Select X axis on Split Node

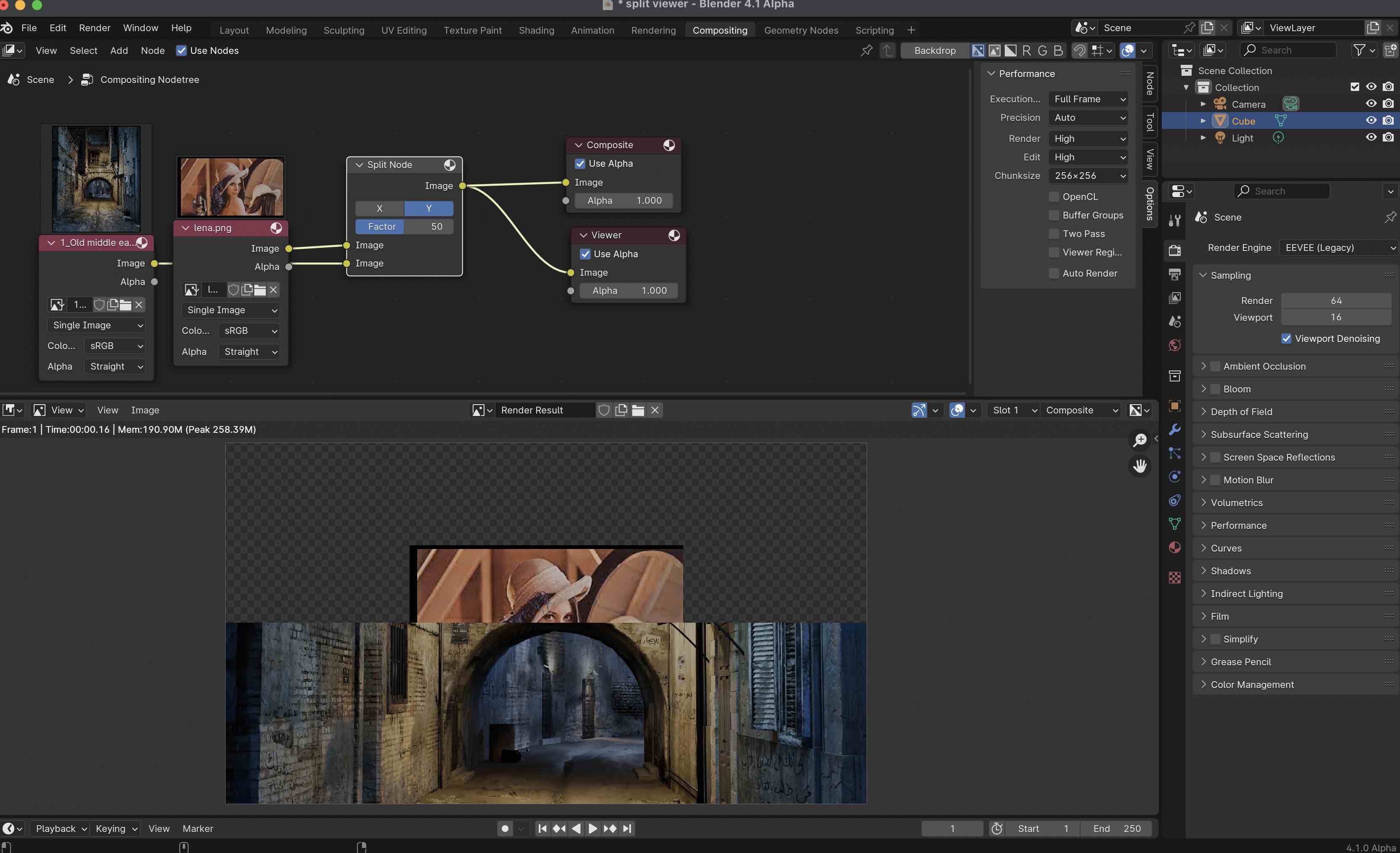coord(380,208)
